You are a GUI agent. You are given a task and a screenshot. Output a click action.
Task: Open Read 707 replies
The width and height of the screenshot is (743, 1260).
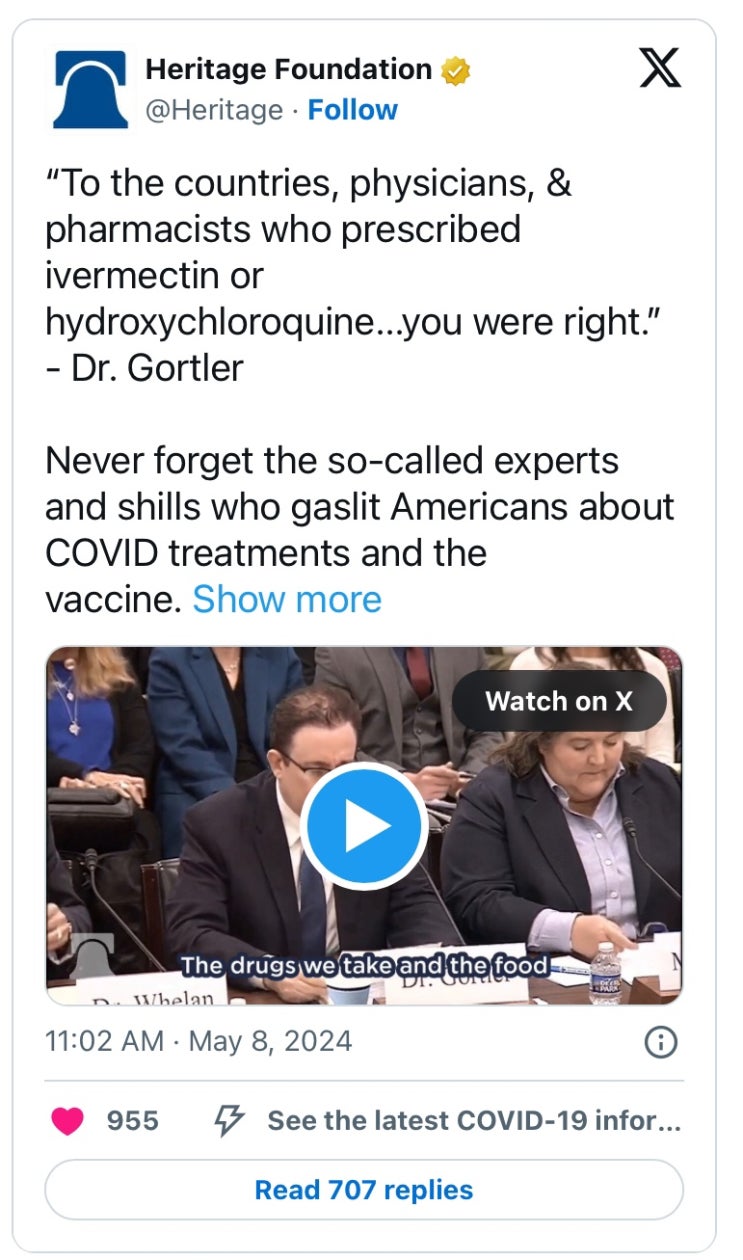point(364,1190)
